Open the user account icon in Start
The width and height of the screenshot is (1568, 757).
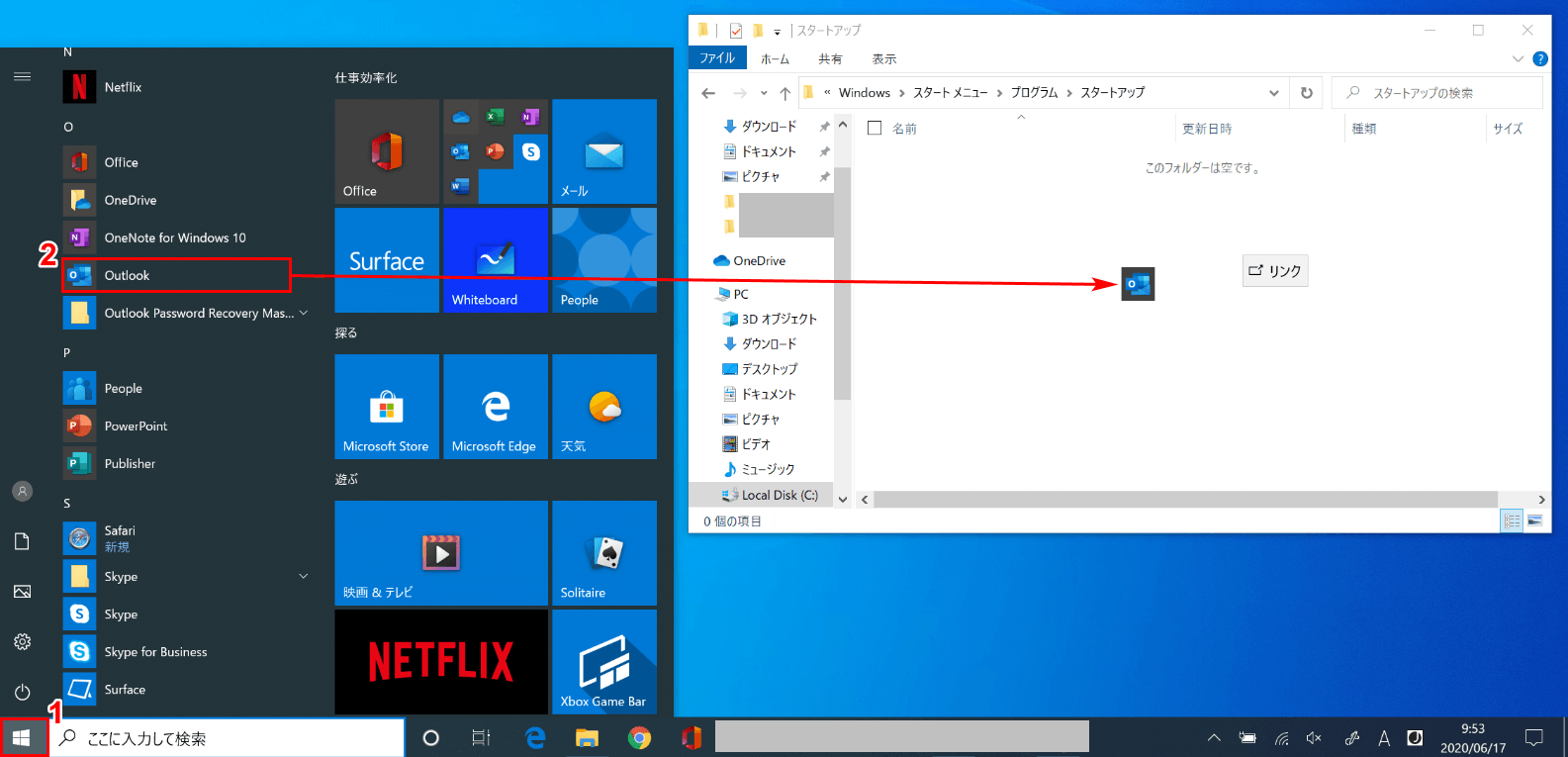point(22,491)
